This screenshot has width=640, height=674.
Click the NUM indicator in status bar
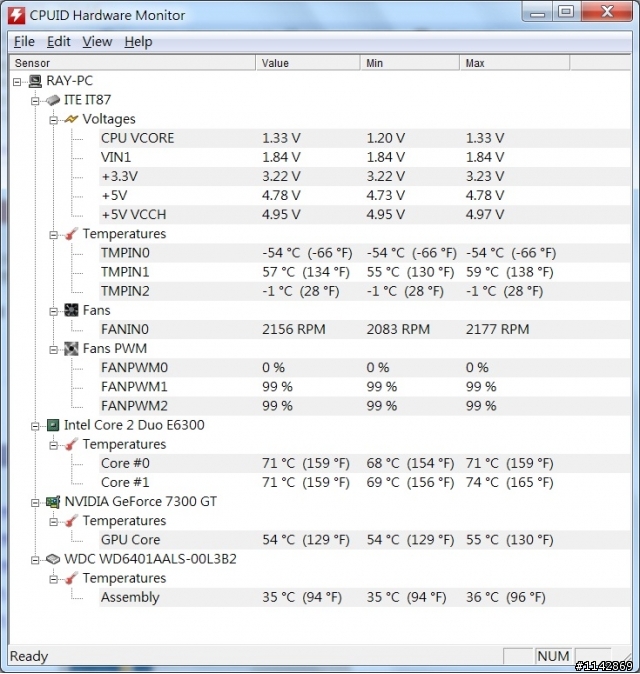point(553,656)
